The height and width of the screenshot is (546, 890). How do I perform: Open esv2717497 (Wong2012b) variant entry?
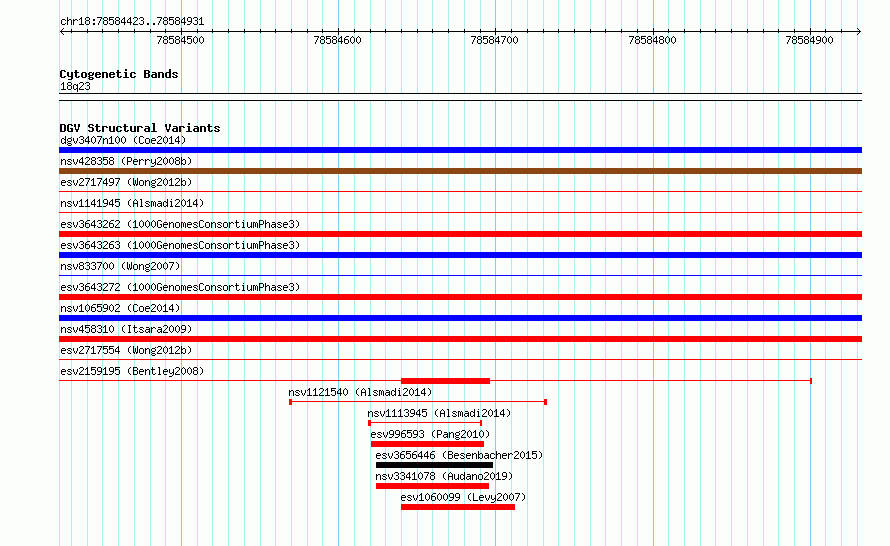point(126,182)
